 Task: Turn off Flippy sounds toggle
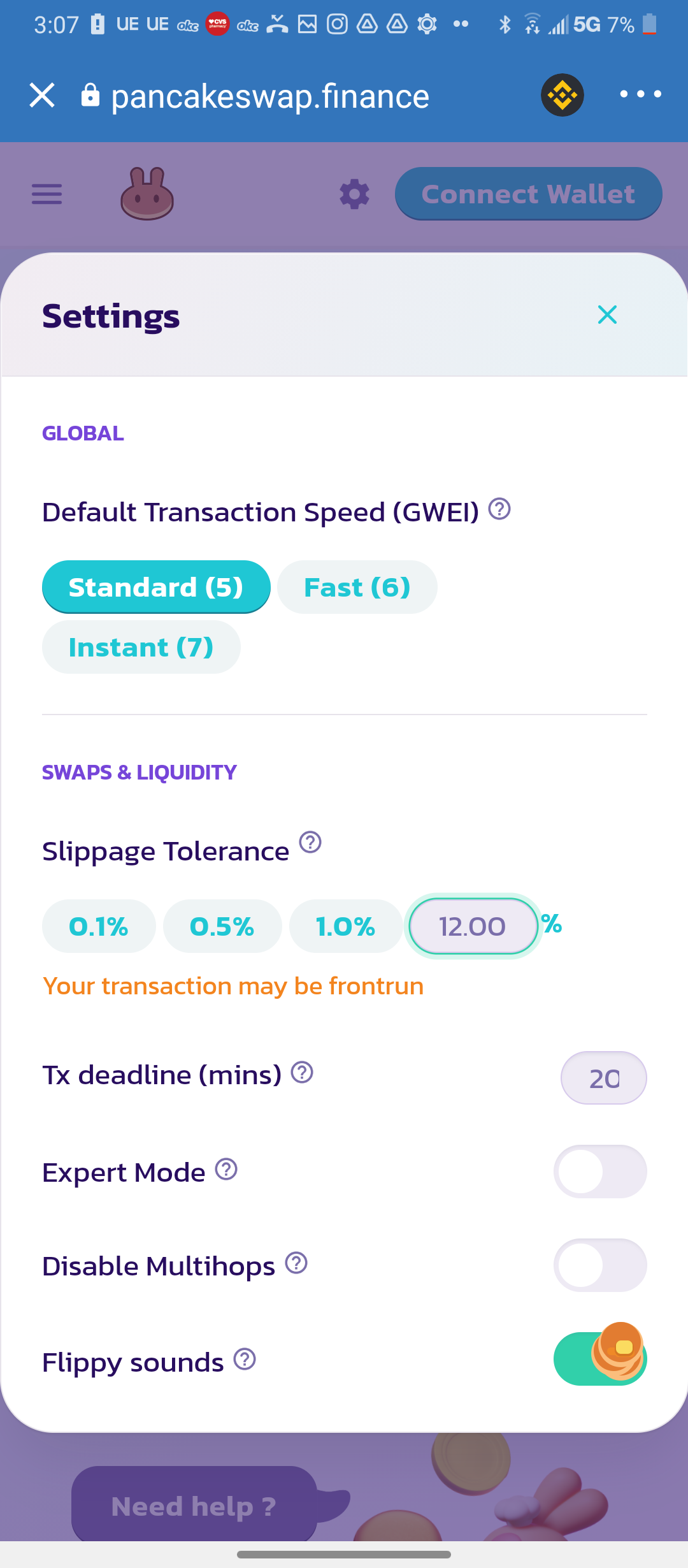(600, 1359)
